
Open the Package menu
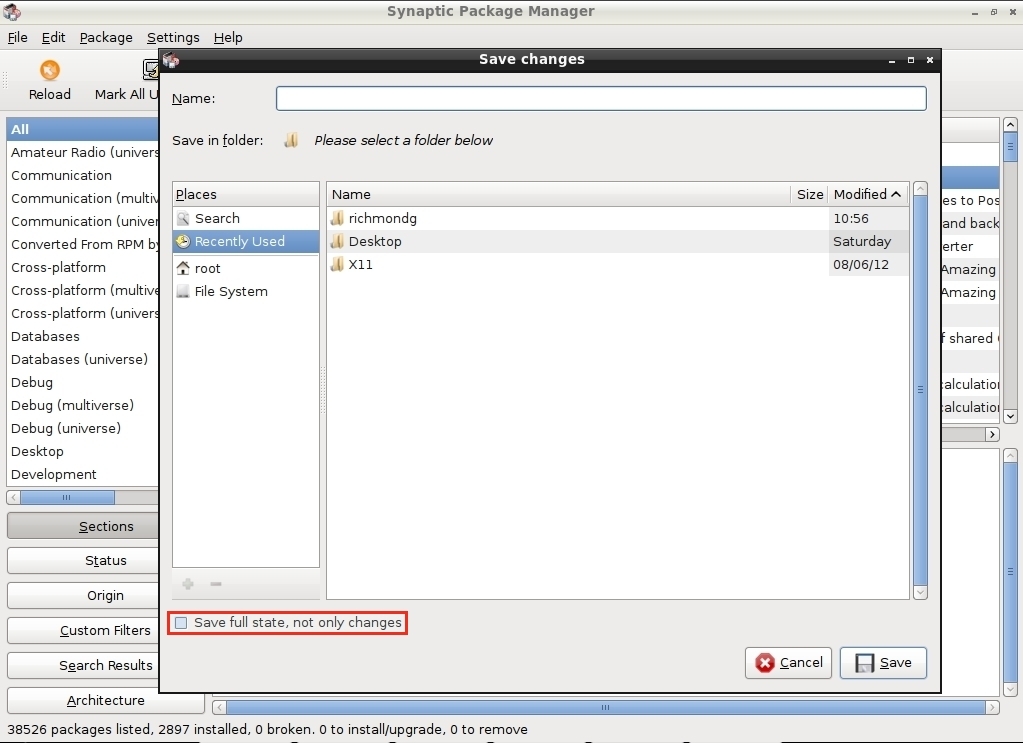click(106, 37)
